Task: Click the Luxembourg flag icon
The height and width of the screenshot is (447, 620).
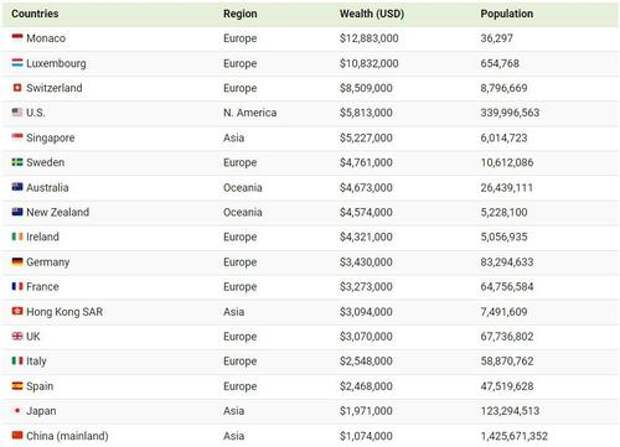Action: (17, 63)
